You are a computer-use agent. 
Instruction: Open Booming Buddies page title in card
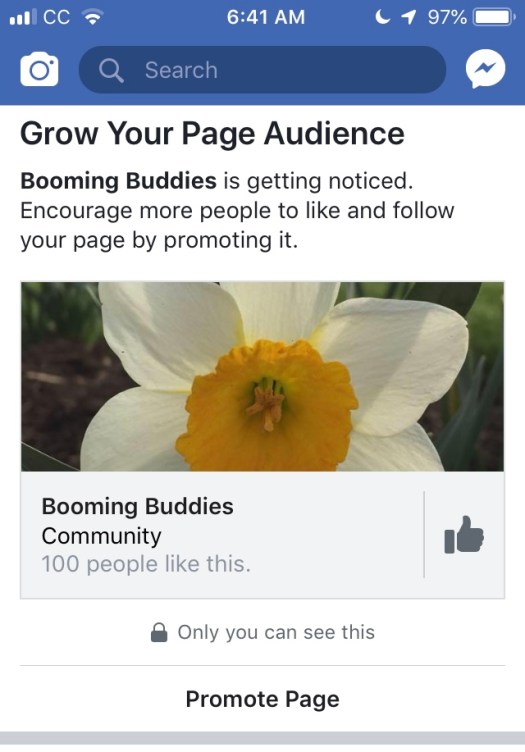click(138, 506)
